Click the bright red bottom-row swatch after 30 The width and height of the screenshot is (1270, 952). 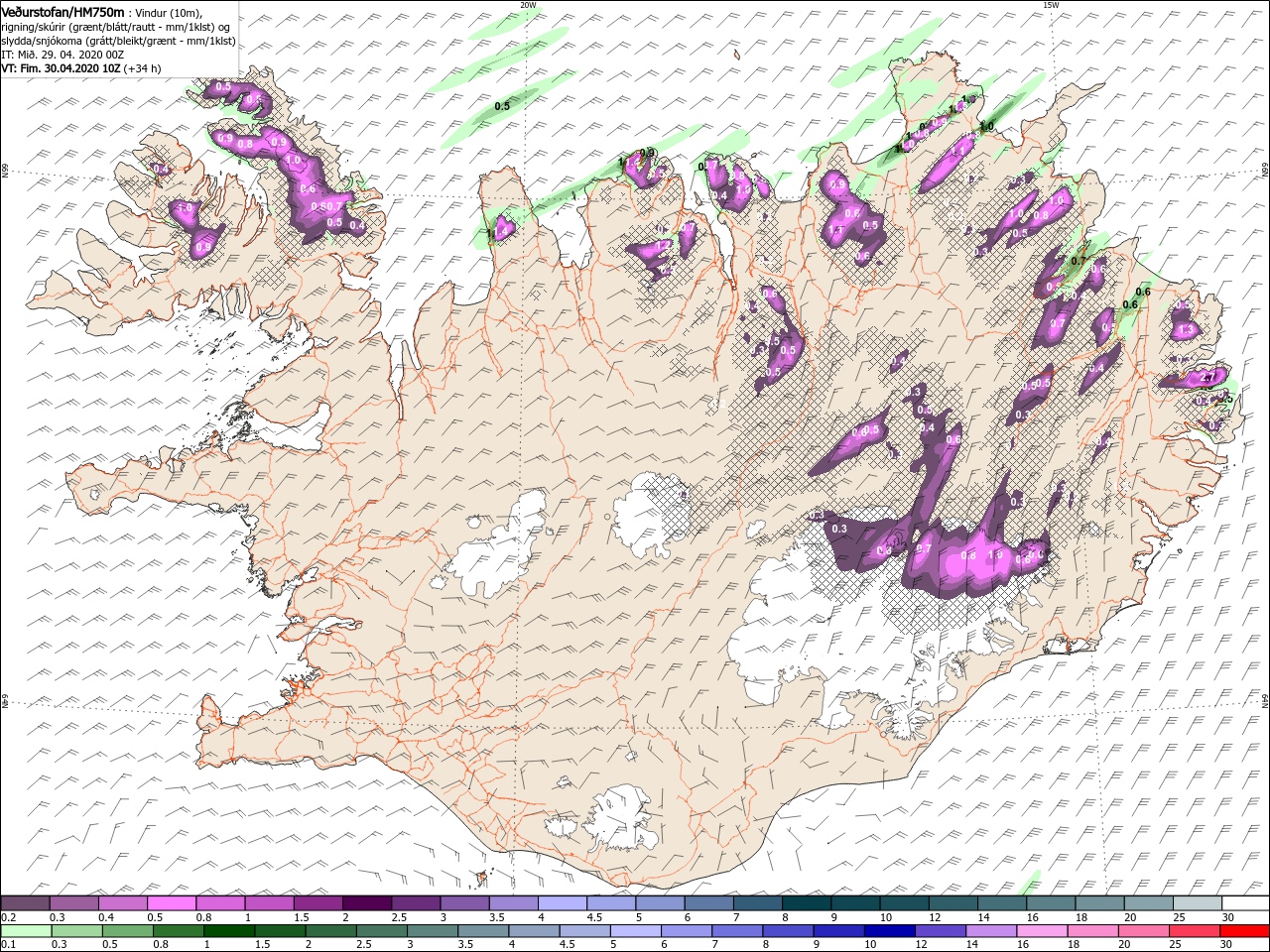[1244, 932]
